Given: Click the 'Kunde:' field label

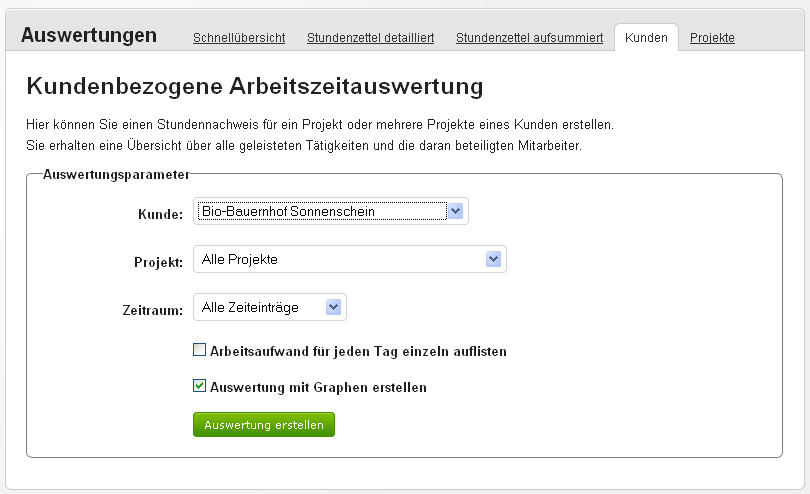Looking at the screenshot, I should 160,214.
